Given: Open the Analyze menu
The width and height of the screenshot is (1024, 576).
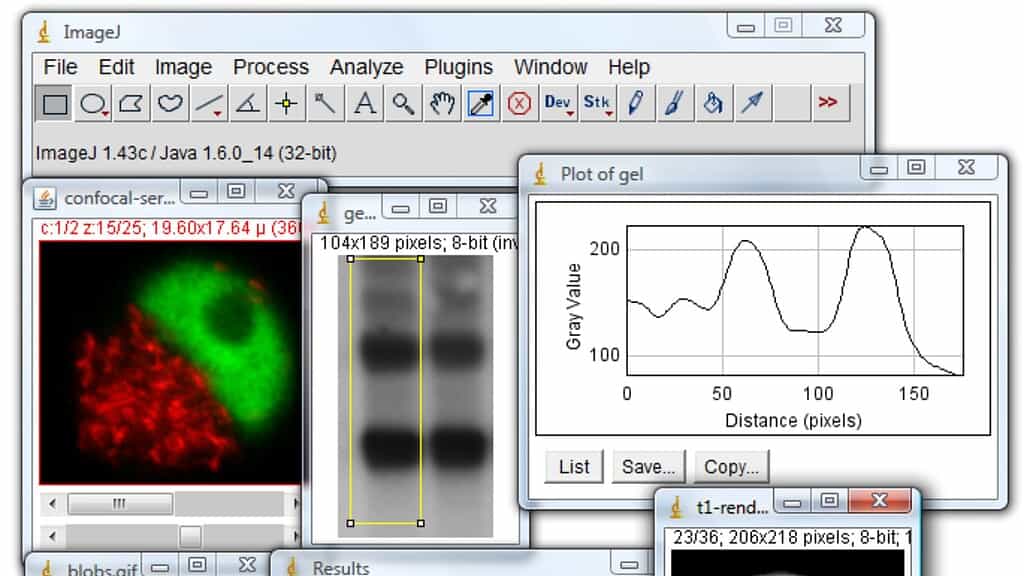Looking at the screenshot, I should (x=366, y=67).
